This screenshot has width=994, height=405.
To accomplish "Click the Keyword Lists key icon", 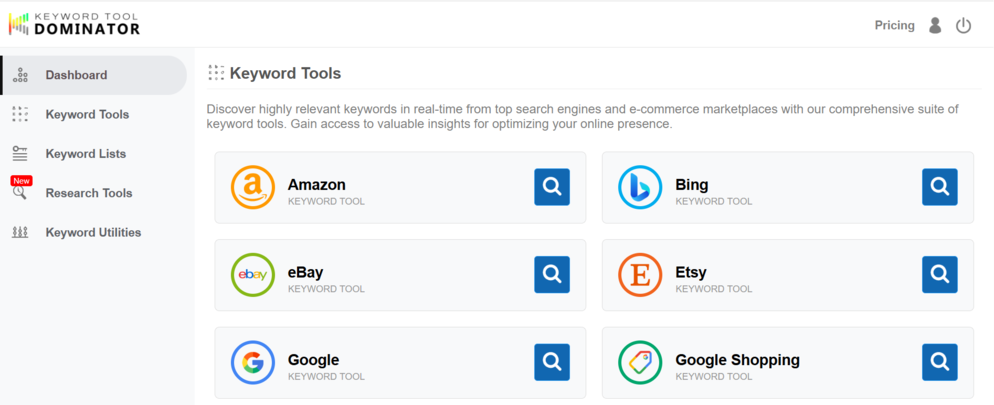I will pos(20,153).
